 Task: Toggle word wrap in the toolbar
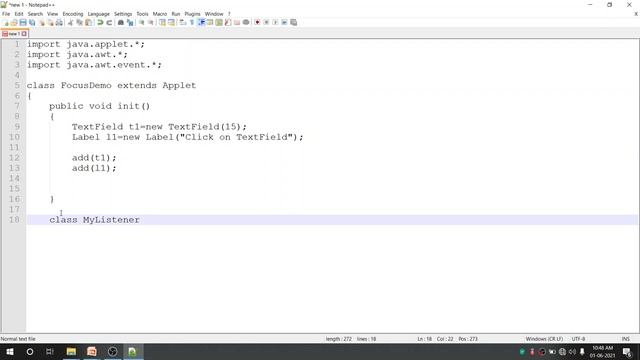183,22
